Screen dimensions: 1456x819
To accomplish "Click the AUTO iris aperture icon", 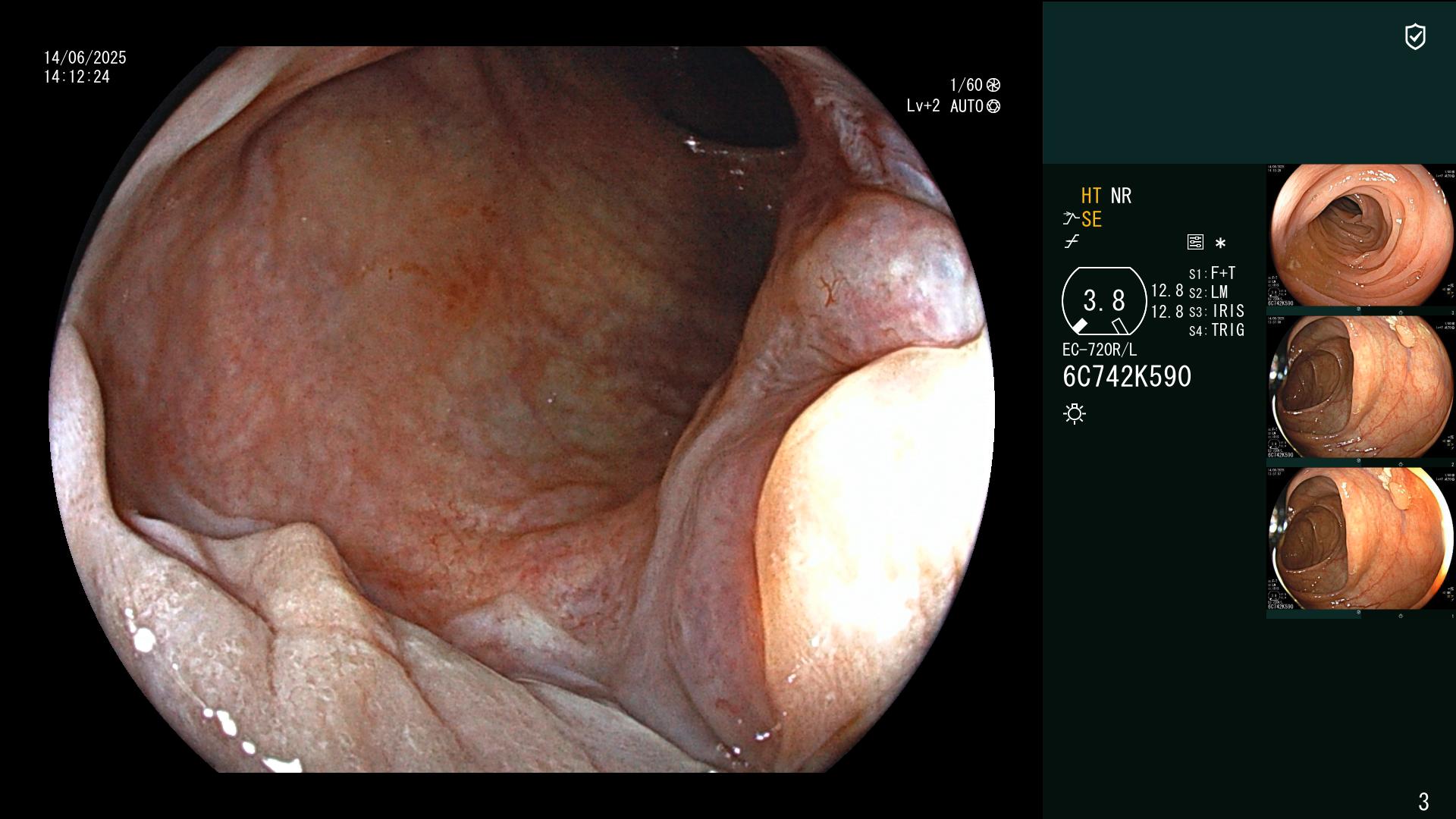I will (993, 106).
